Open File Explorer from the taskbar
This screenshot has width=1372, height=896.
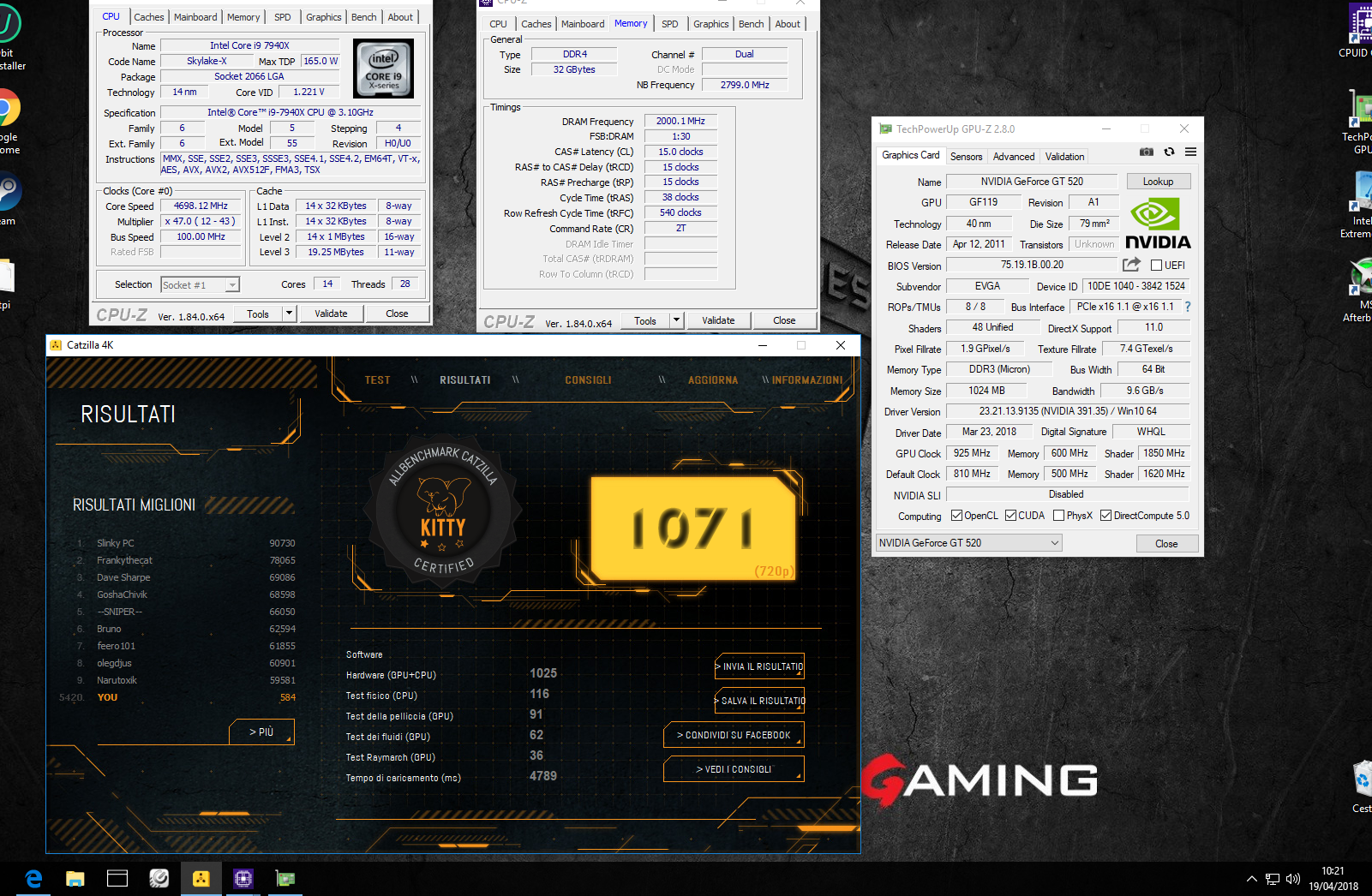(x=75, y=879)
